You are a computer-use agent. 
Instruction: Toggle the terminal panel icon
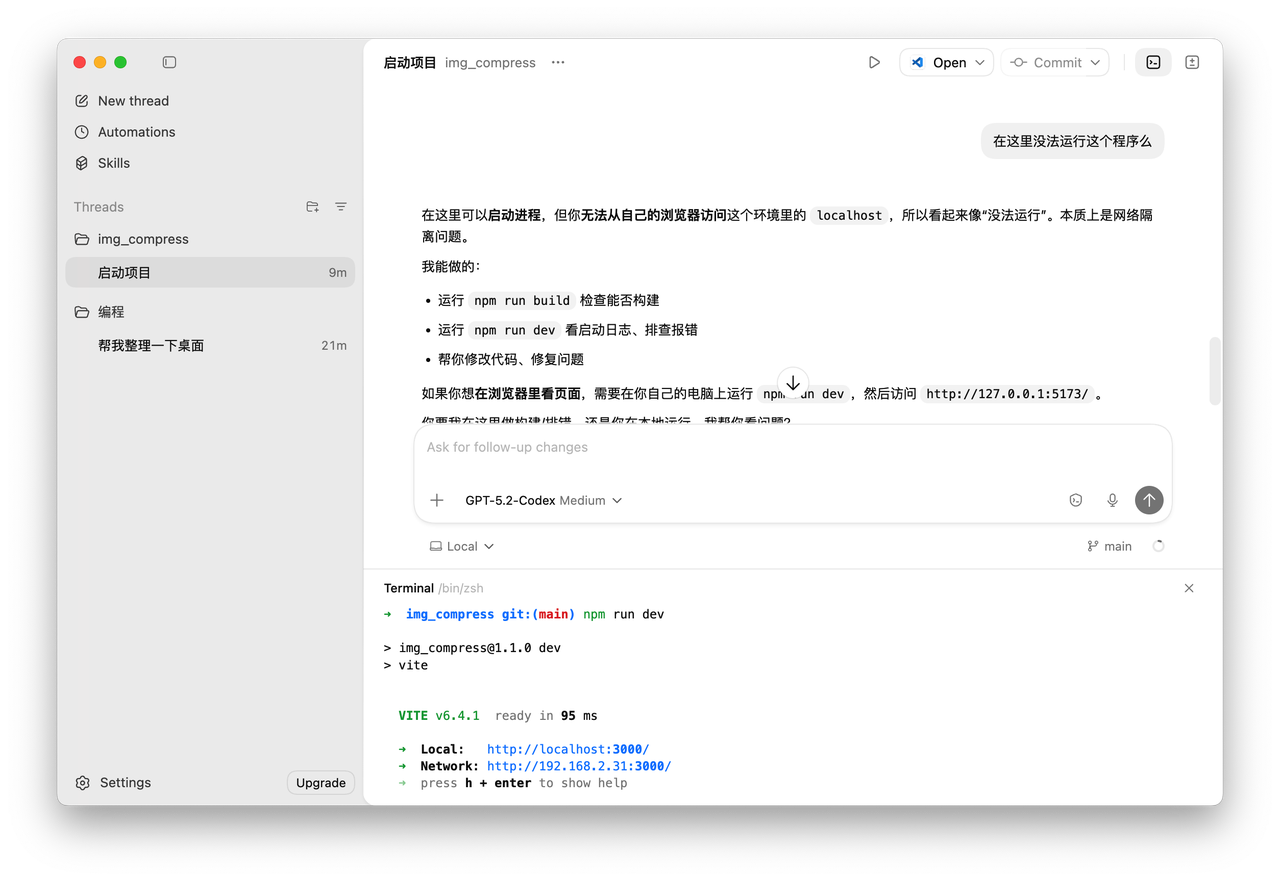1153,62
